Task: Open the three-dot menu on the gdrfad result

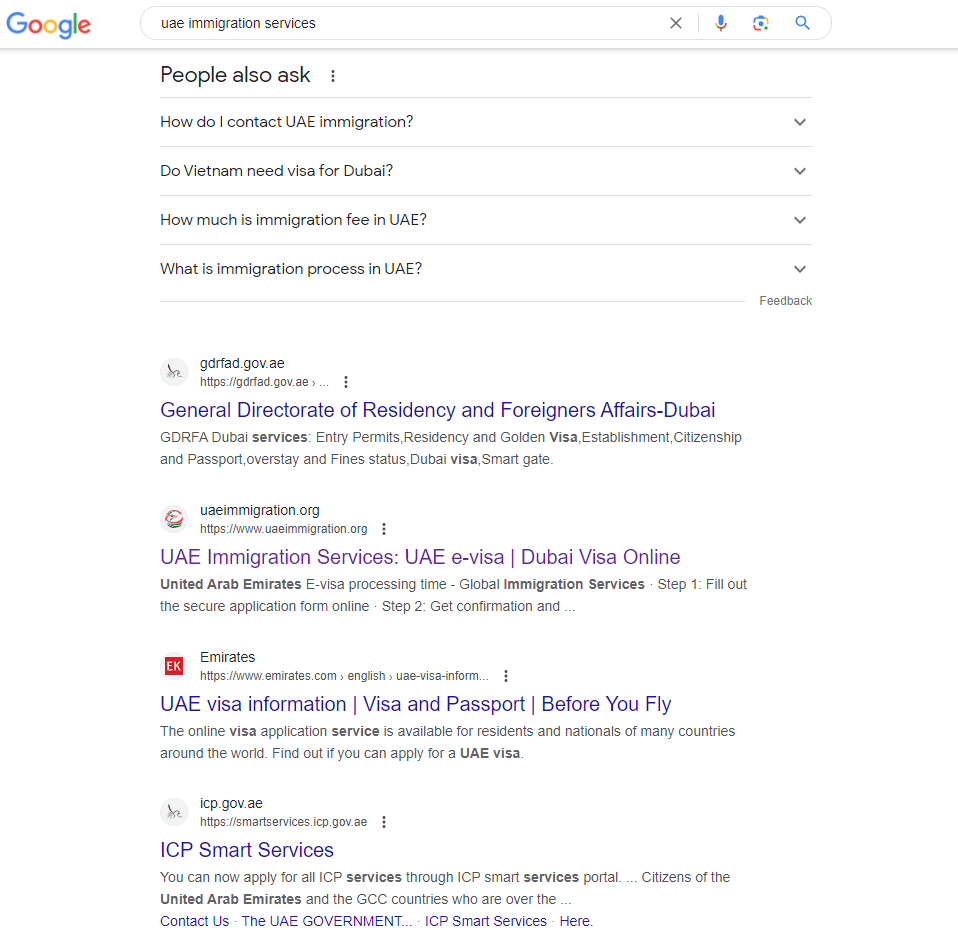Action: 345,381
